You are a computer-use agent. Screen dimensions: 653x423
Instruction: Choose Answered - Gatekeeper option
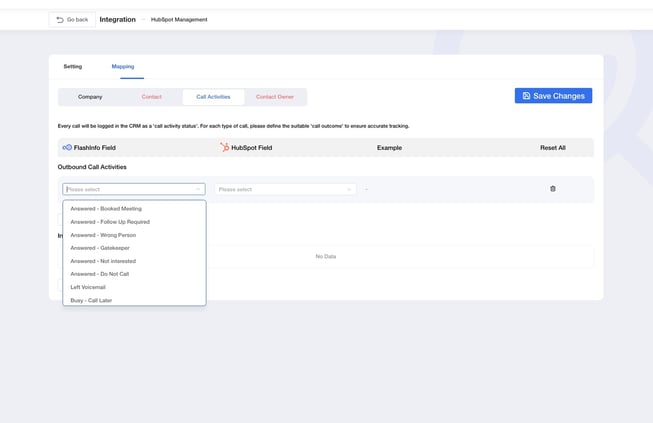click(134, 248)
